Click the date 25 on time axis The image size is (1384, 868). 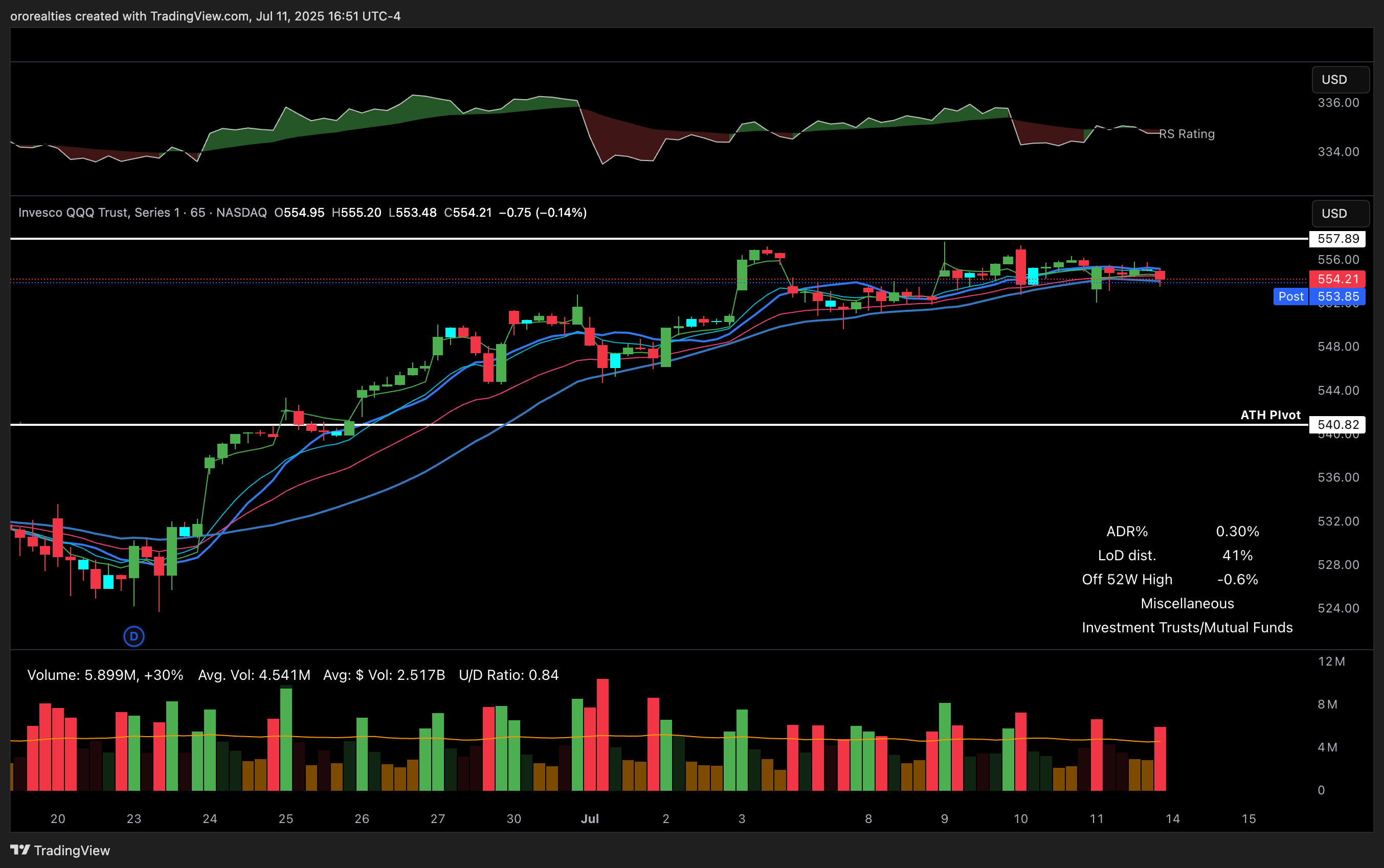pyautogui.click(x=286, y=819)
